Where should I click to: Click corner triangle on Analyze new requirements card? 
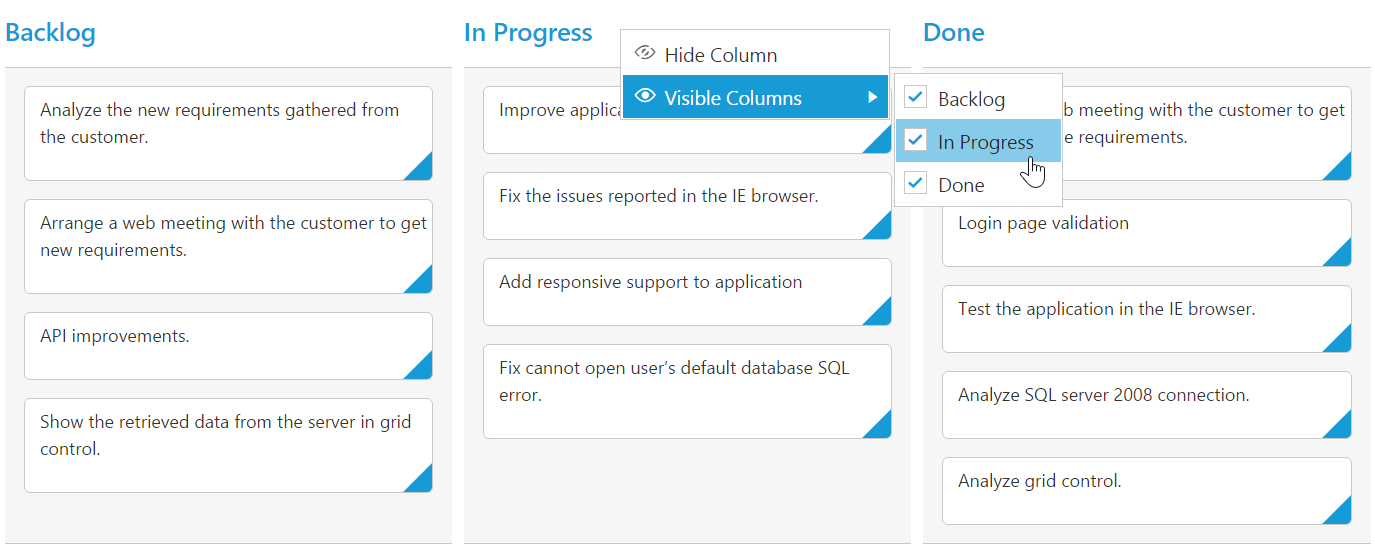[421, 169]
